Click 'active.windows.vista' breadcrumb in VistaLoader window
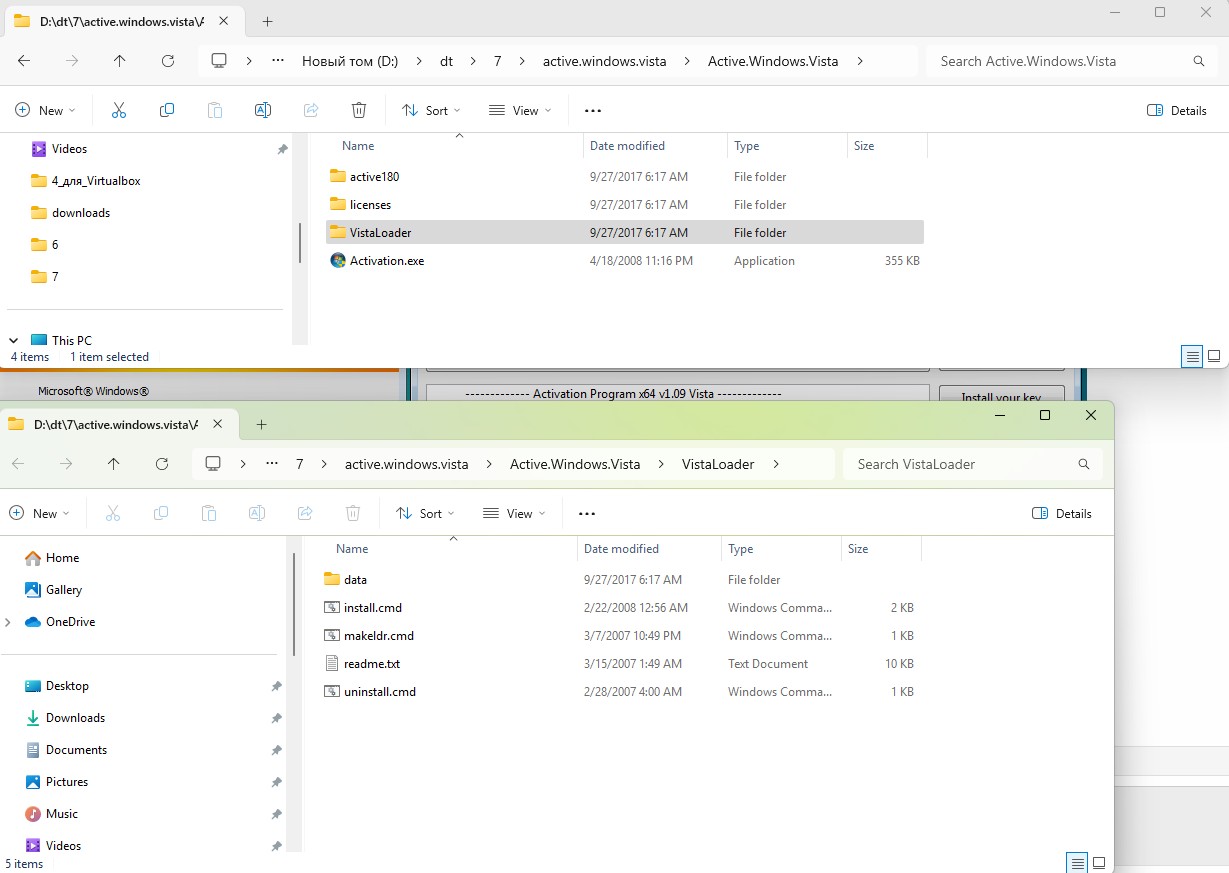This screenshot has height=873, width=1229. coord(406,464)
